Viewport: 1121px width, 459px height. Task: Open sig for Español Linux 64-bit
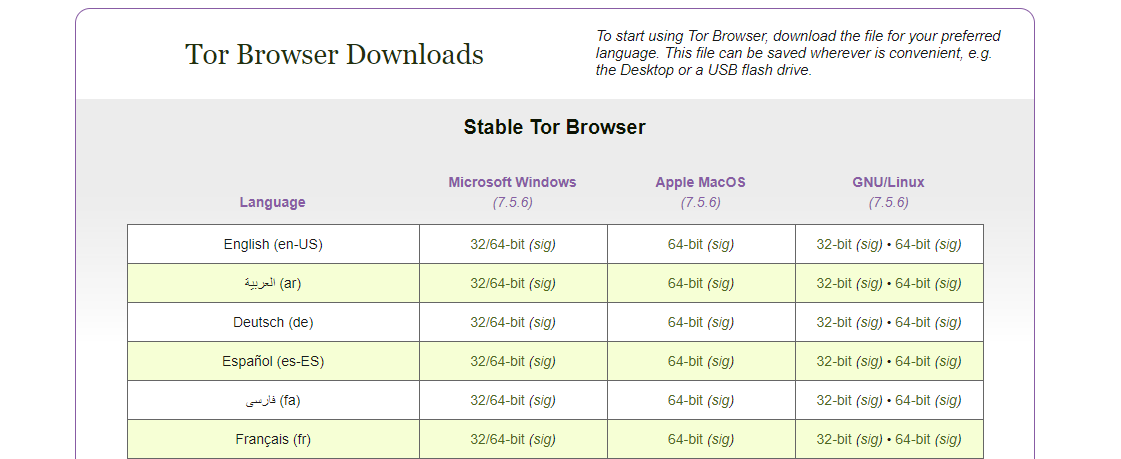click(x=949, y=361)
